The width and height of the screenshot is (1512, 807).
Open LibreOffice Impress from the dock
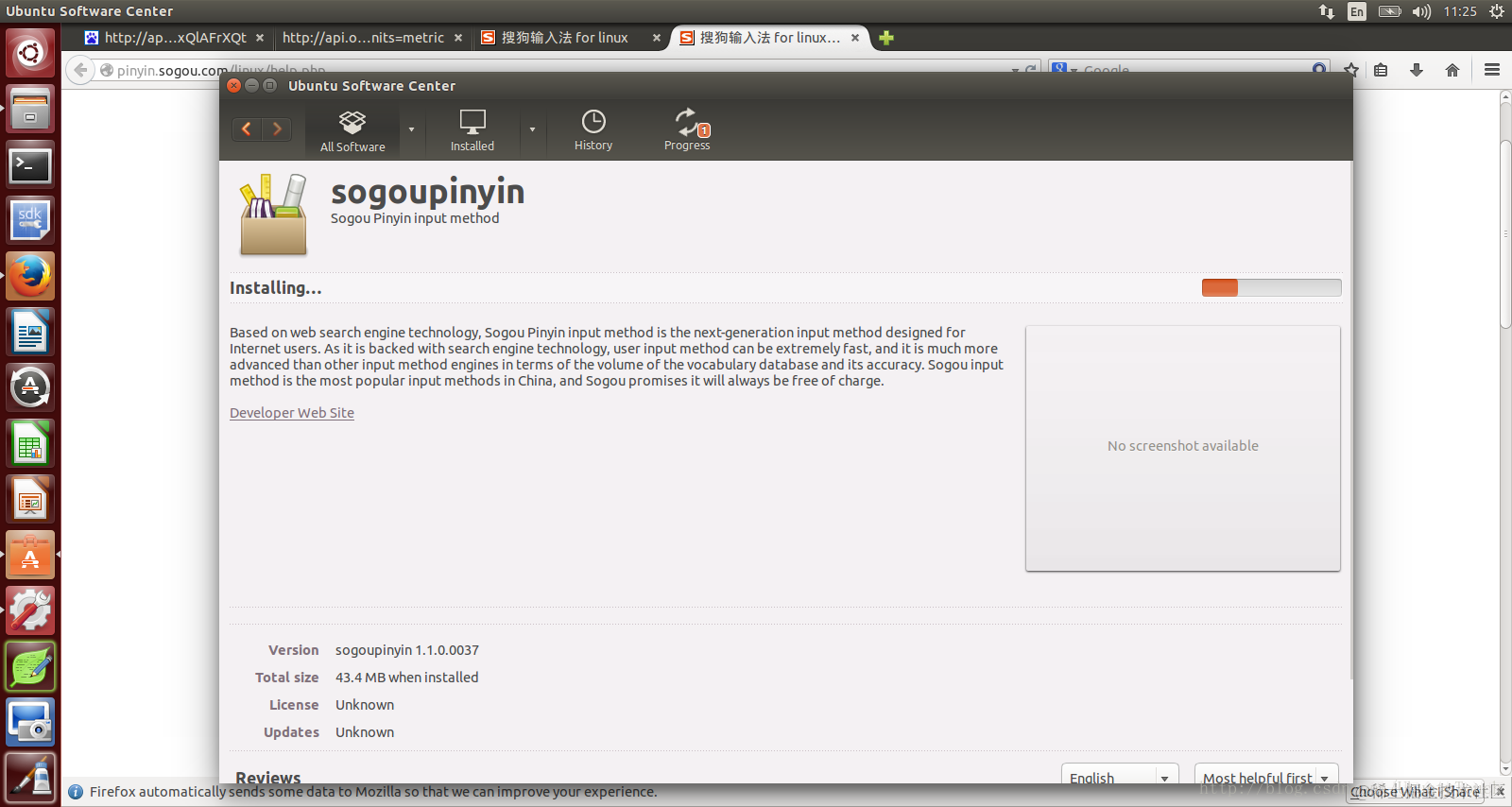[x=30, y=499]
